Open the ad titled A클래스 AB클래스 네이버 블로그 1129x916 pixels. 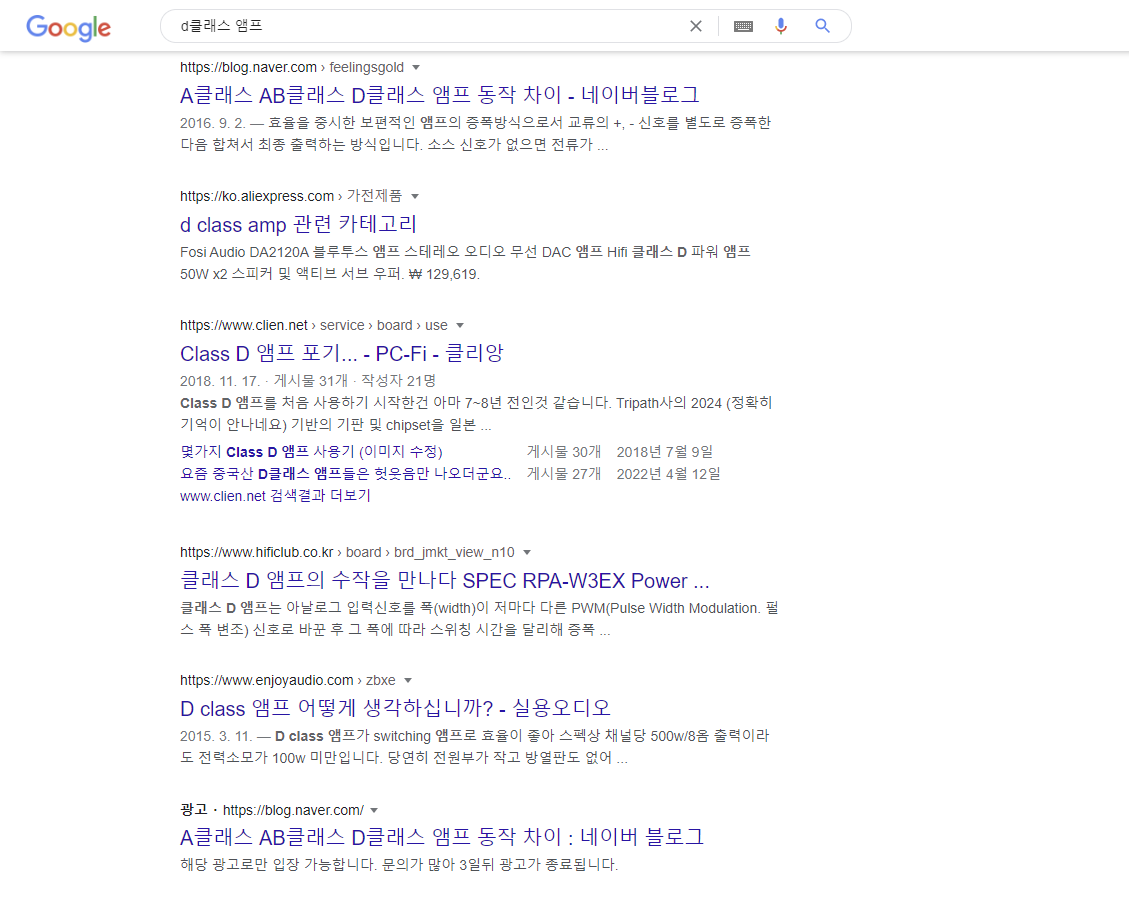[x=441, y=838]
